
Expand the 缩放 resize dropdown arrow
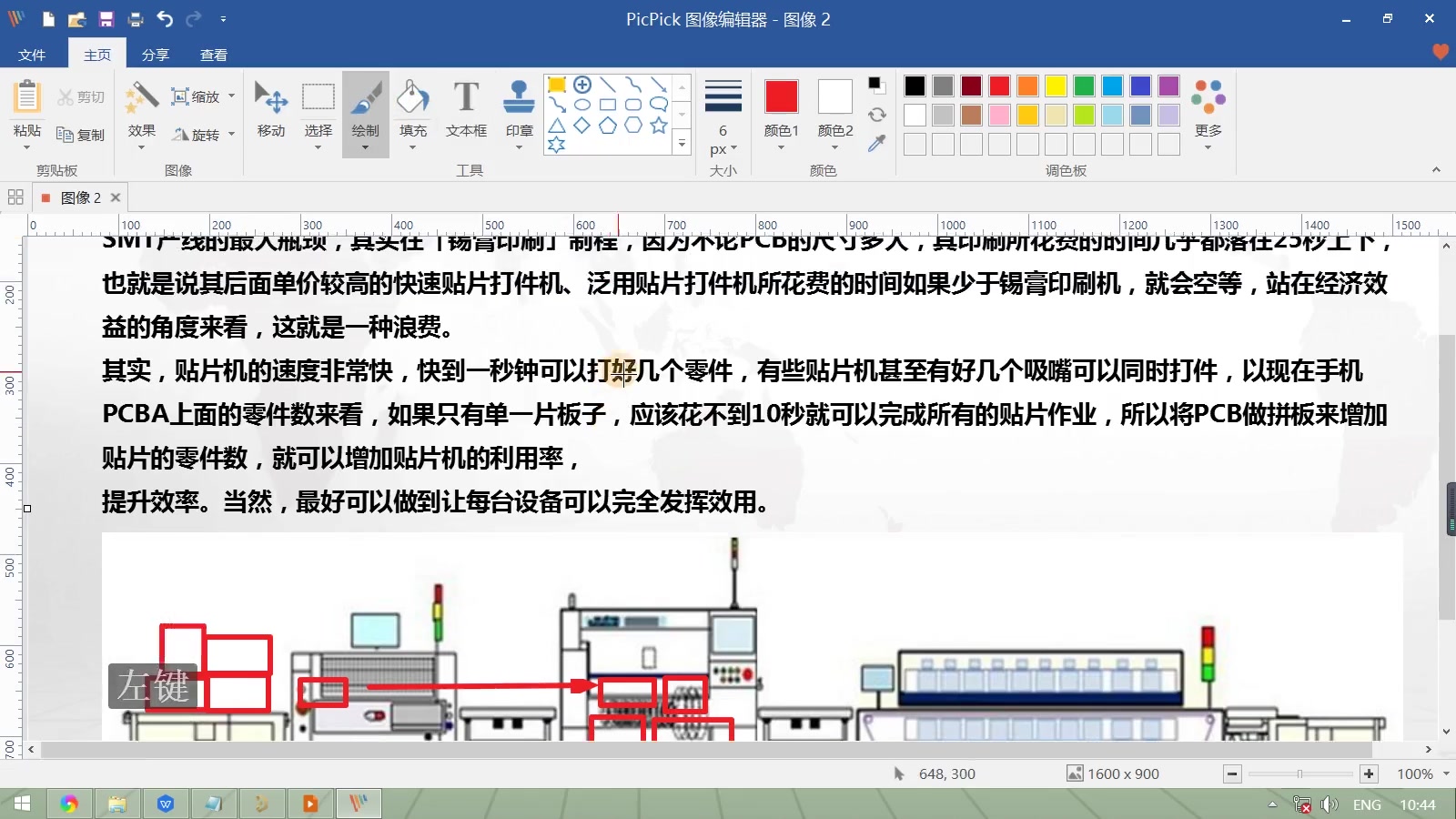click(x=232, y=96)
